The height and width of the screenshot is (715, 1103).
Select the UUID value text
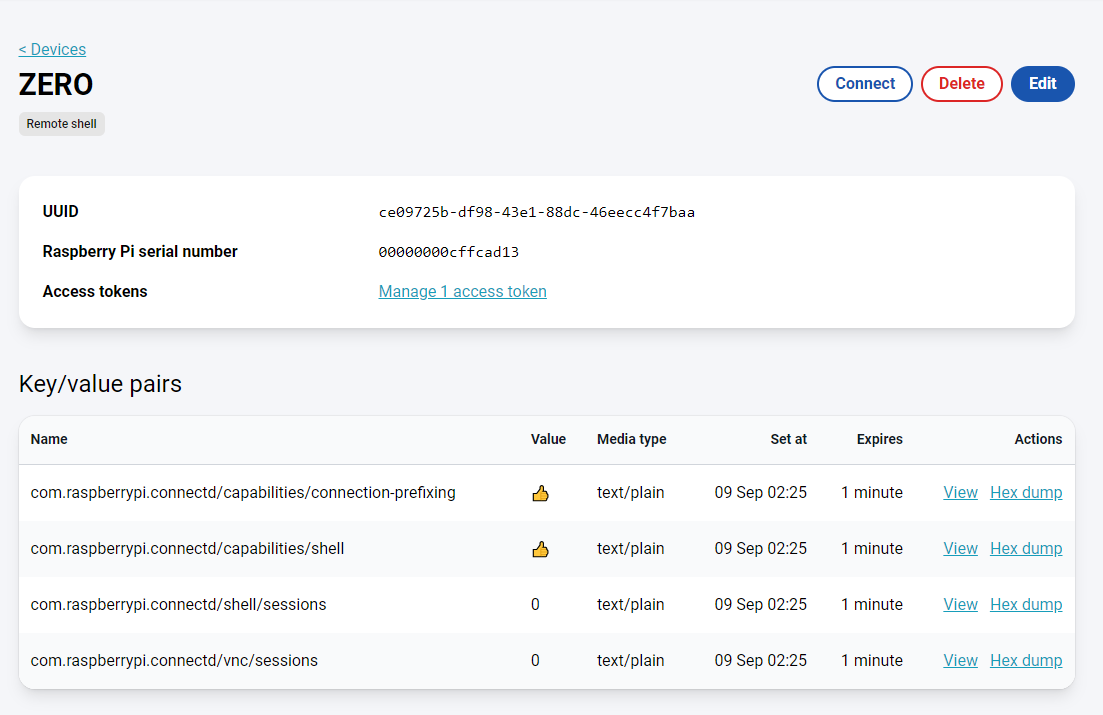click(x=536, y=212)
